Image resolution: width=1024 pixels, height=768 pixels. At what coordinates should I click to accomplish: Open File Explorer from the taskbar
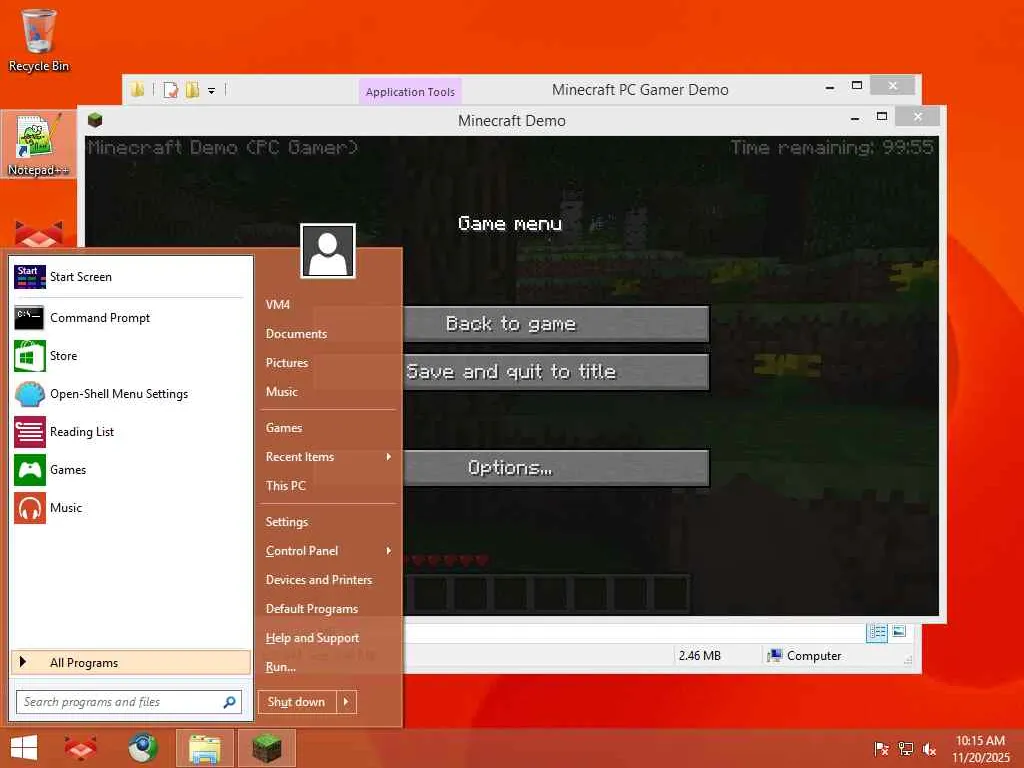tap(204, 748)
